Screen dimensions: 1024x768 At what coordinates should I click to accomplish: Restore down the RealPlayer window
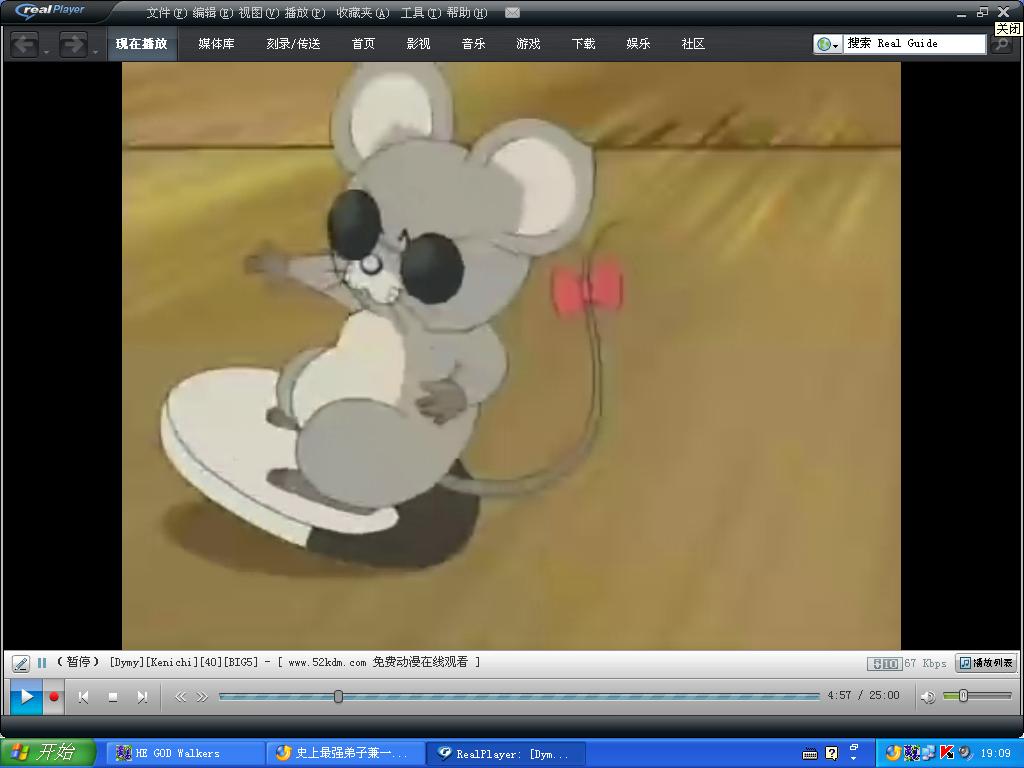pyautogui.click(x=982, y=12)
